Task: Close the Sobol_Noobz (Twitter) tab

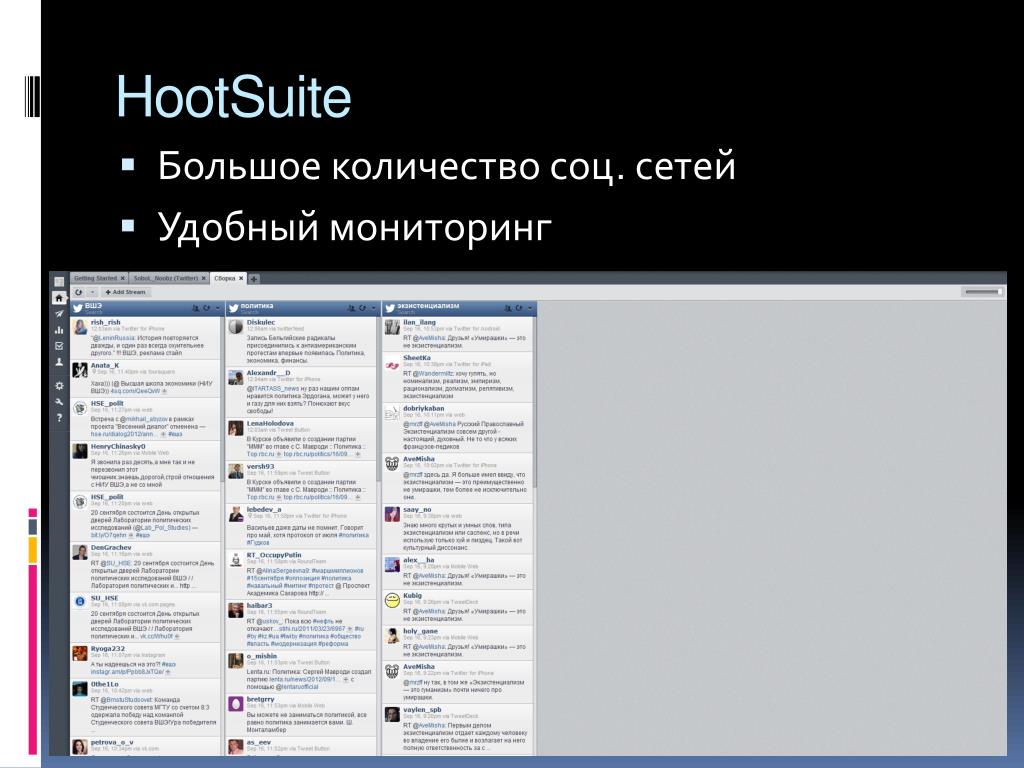Action: coord(204,278)
